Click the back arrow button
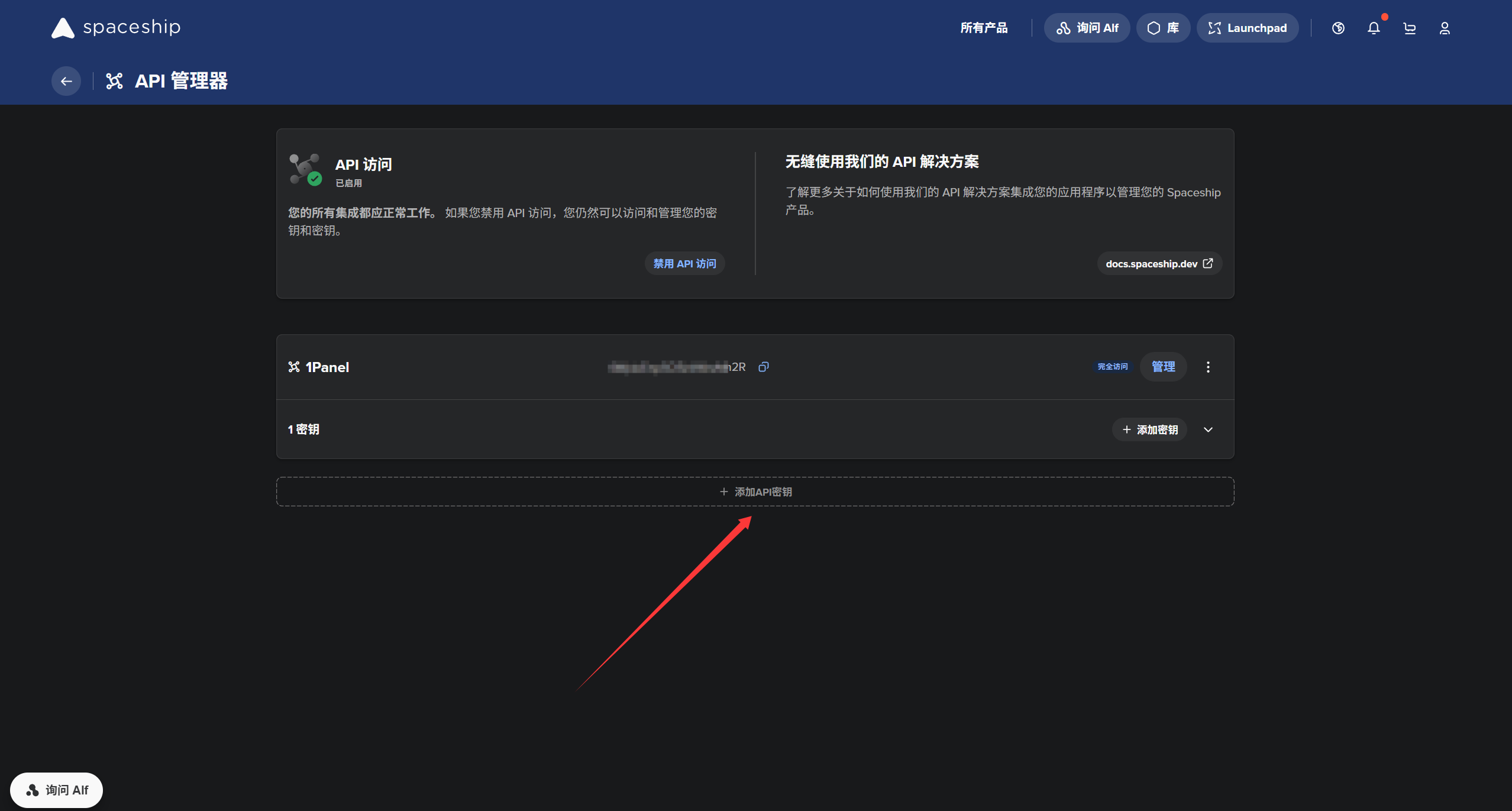 (x=66, y=81)
